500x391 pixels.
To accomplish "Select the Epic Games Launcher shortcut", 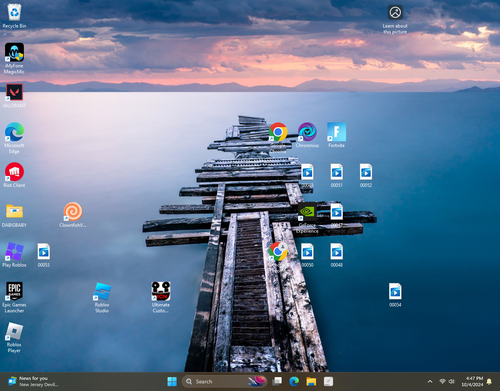I will (14, 297).
